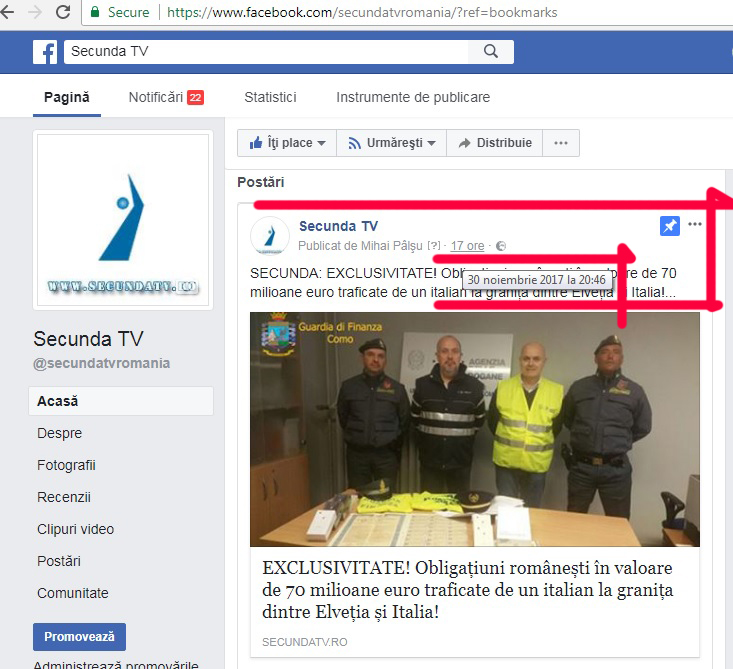
Task: Open the post options three-dot menu
Action: (x=695, y=225)
